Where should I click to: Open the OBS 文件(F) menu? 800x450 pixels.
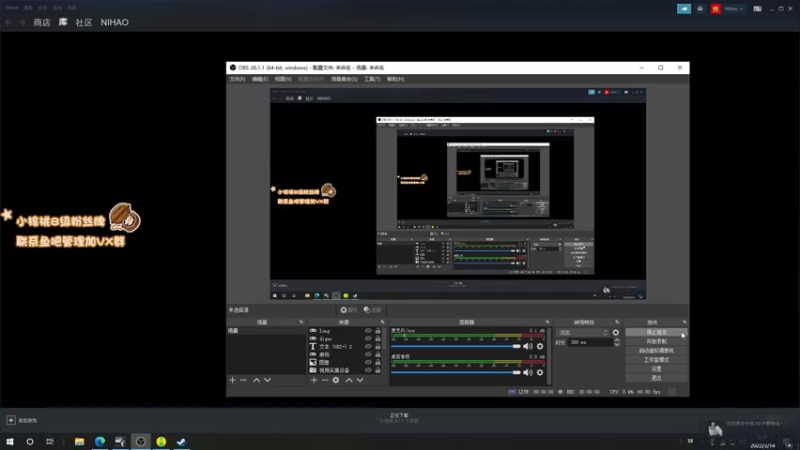pyautogui.click(x=237, y=79)
